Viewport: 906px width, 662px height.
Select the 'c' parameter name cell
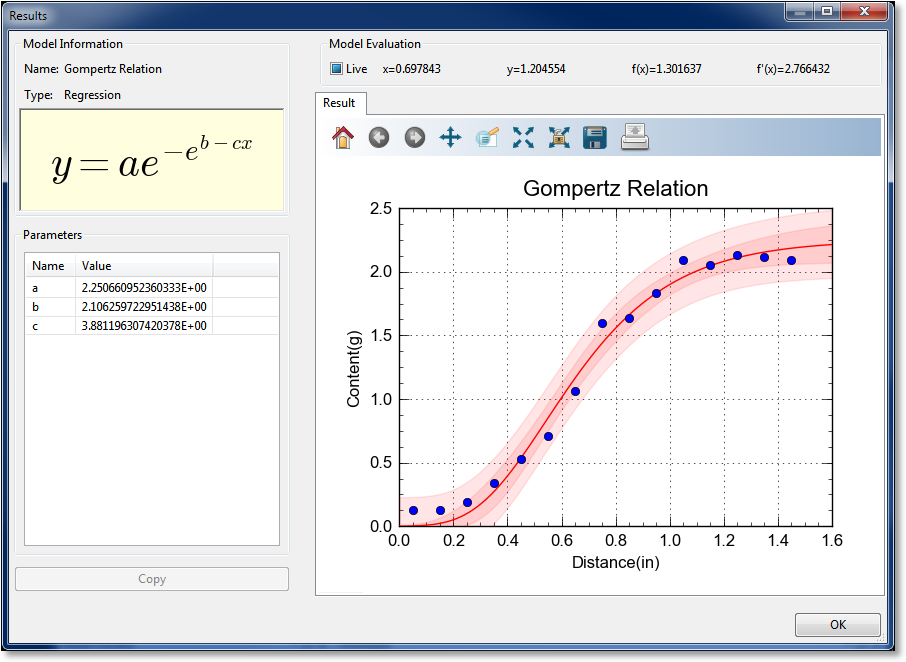[51, 326]
